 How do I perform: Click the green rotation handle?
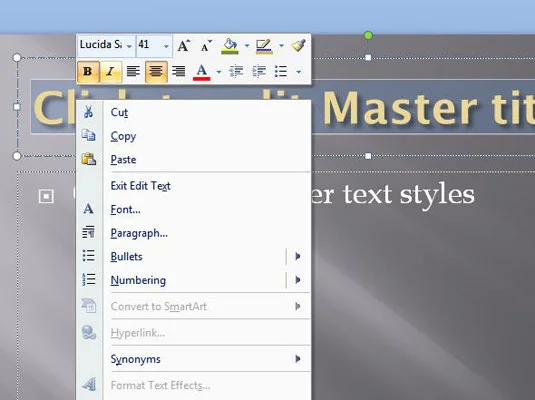coord(368,35)
